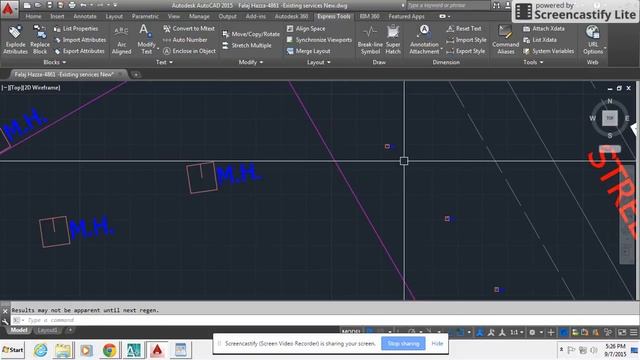Select the Super Hatch tool
Viewport: 640px width, 360px height.
coord(393,39)
